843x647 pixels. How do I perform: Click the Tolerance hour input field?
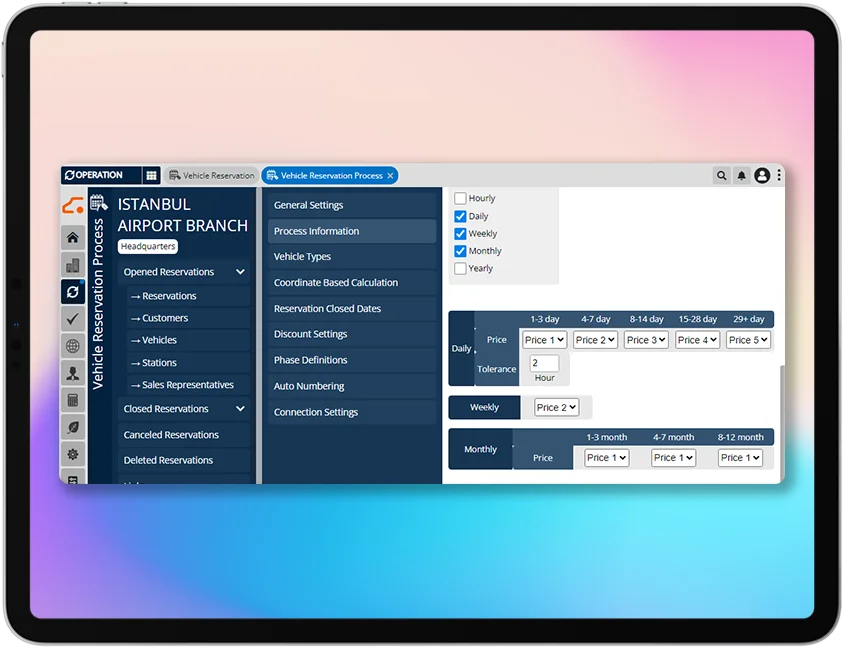click(x=544, y=363)
